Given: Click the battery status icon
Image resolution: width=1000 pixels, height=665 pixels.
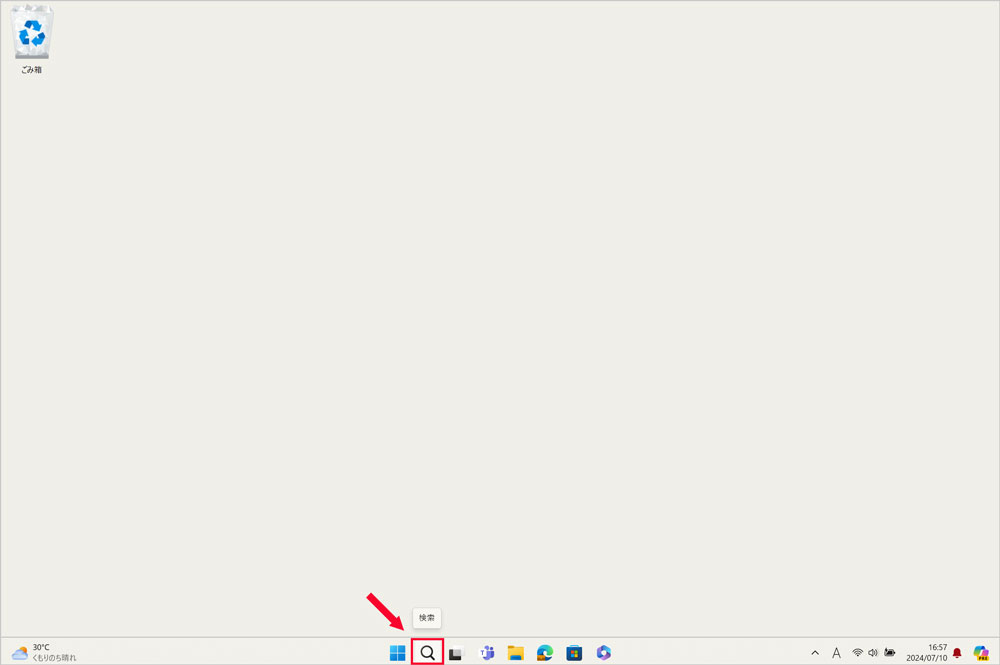Looking at the screenshot, I should (x=890, y=653).
